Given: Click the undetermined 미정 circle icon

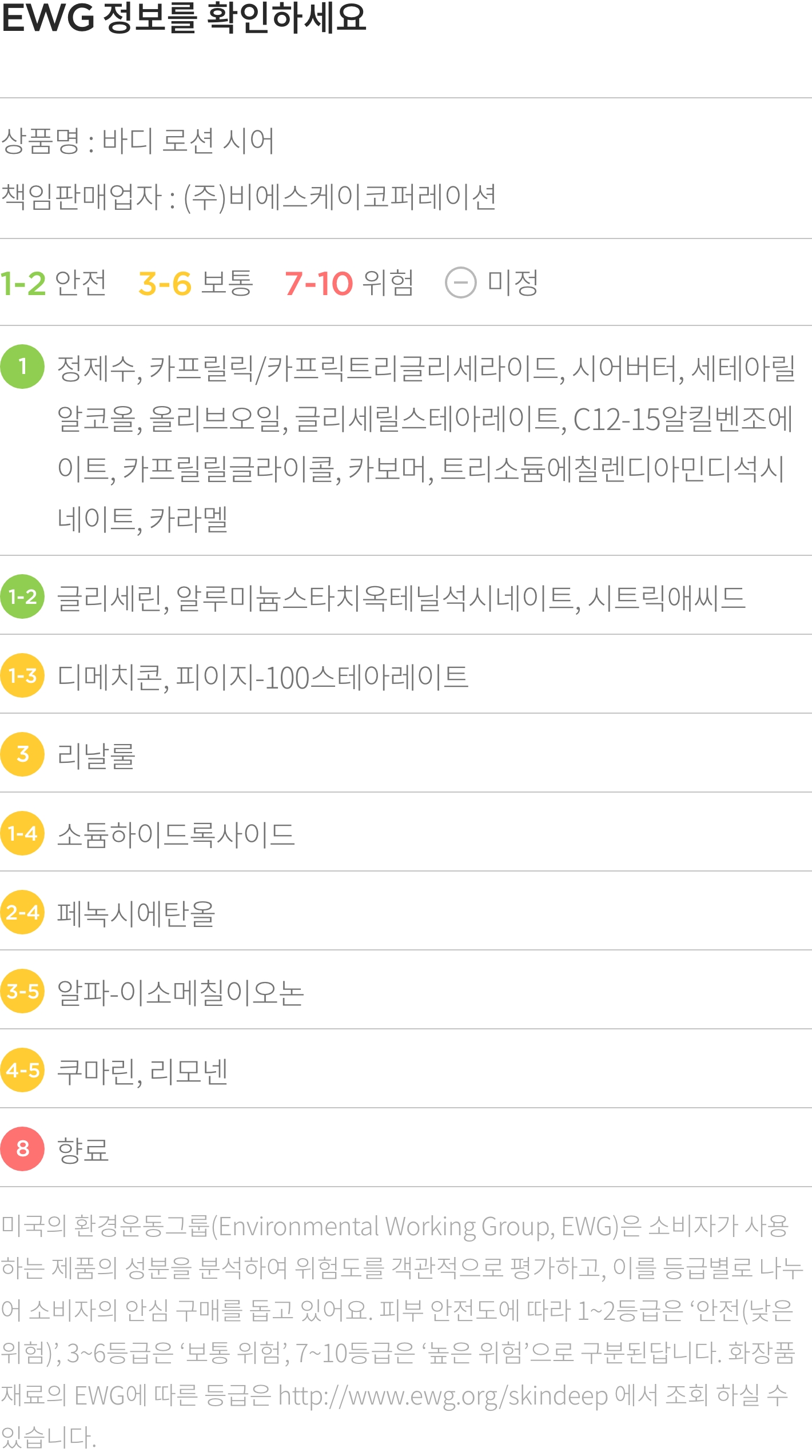Looking at the screenshot, I should click(460, 283).
